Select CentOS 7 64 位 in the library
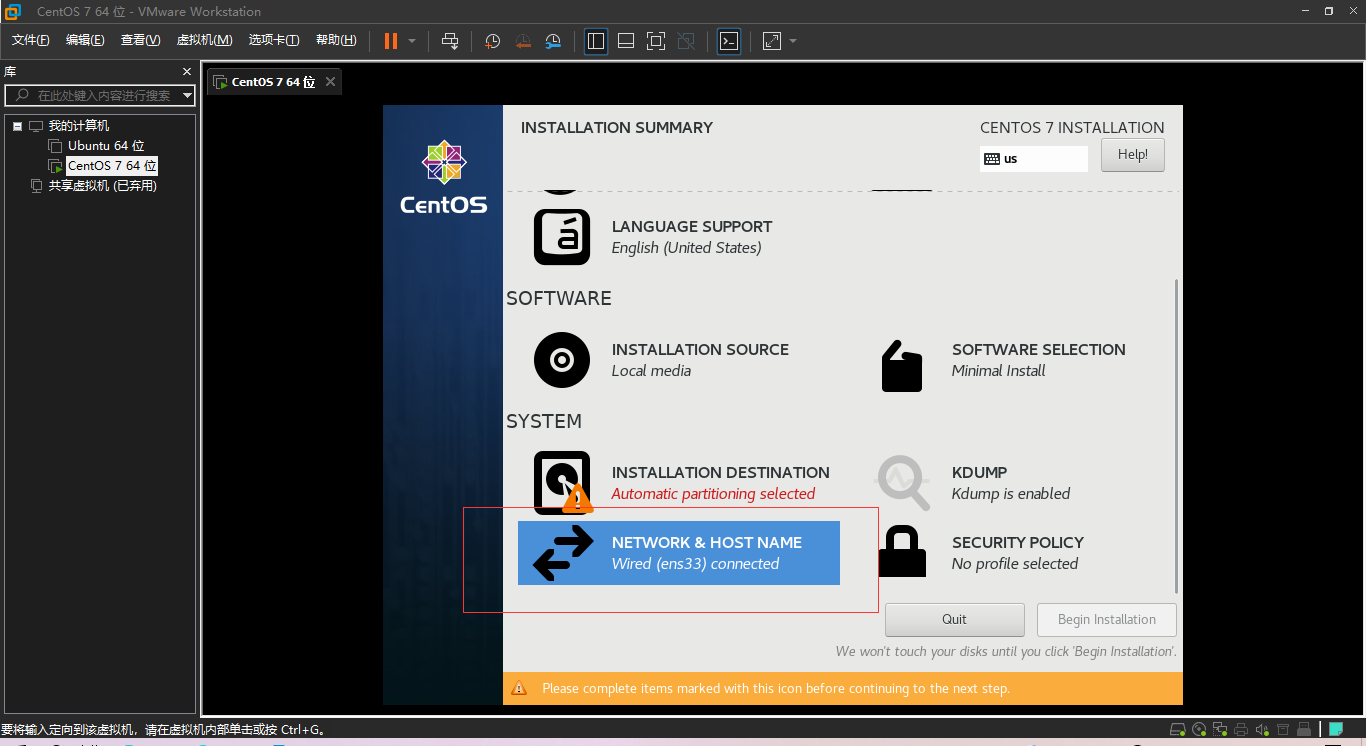Viewport: 1366px width, 746px height. (112, 166)
